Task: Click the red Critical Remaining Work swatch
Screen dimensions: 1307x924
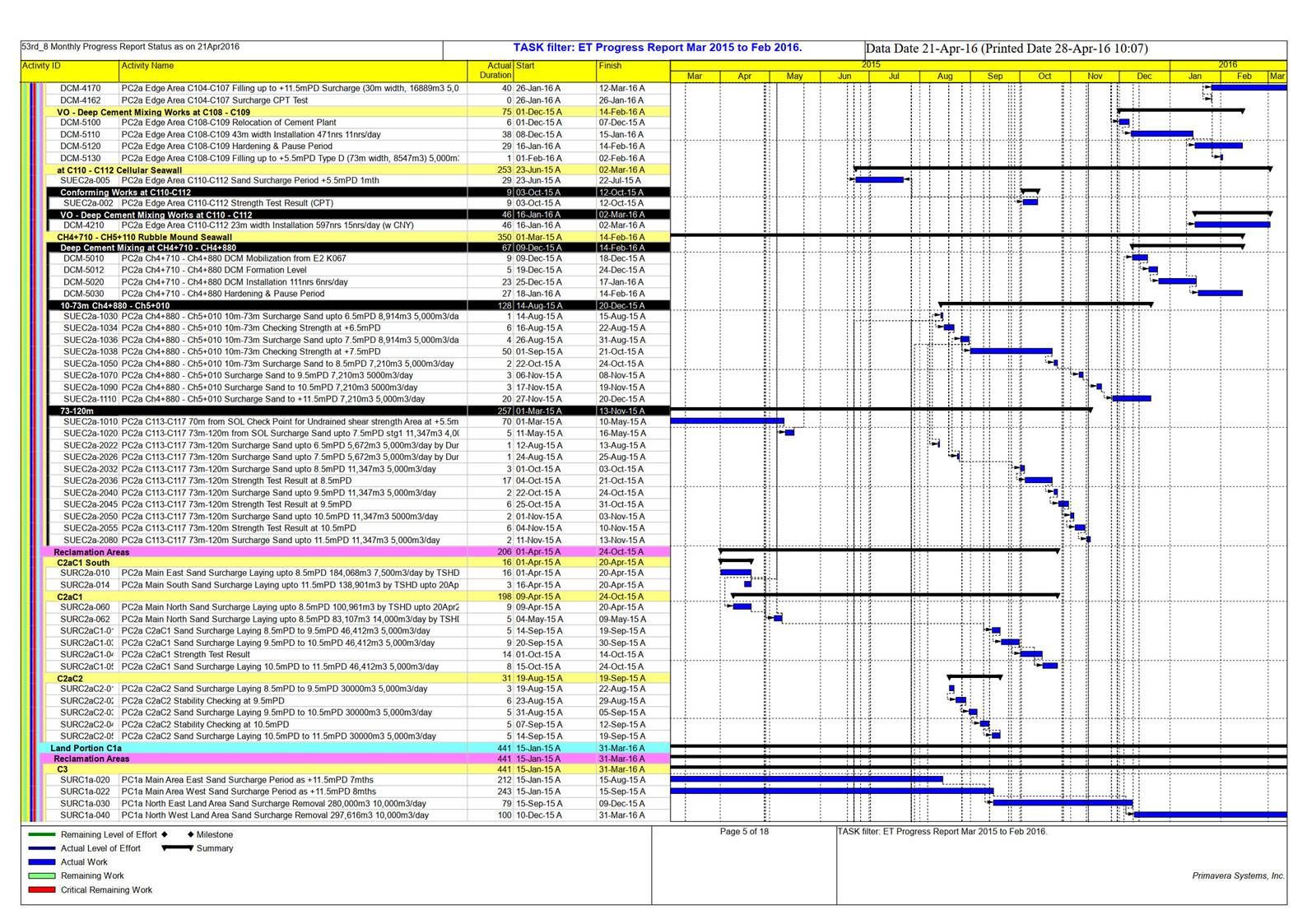Action: pyautogui.click(x=41, y=890)
